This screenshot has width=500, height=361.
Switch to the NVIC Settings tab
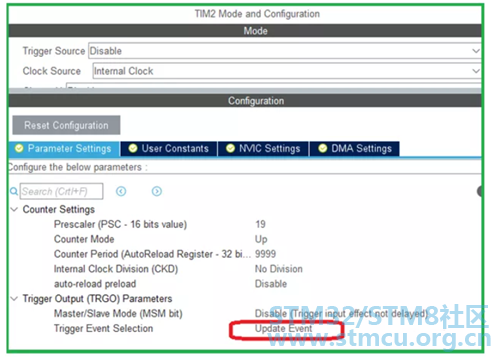point(263,149)
